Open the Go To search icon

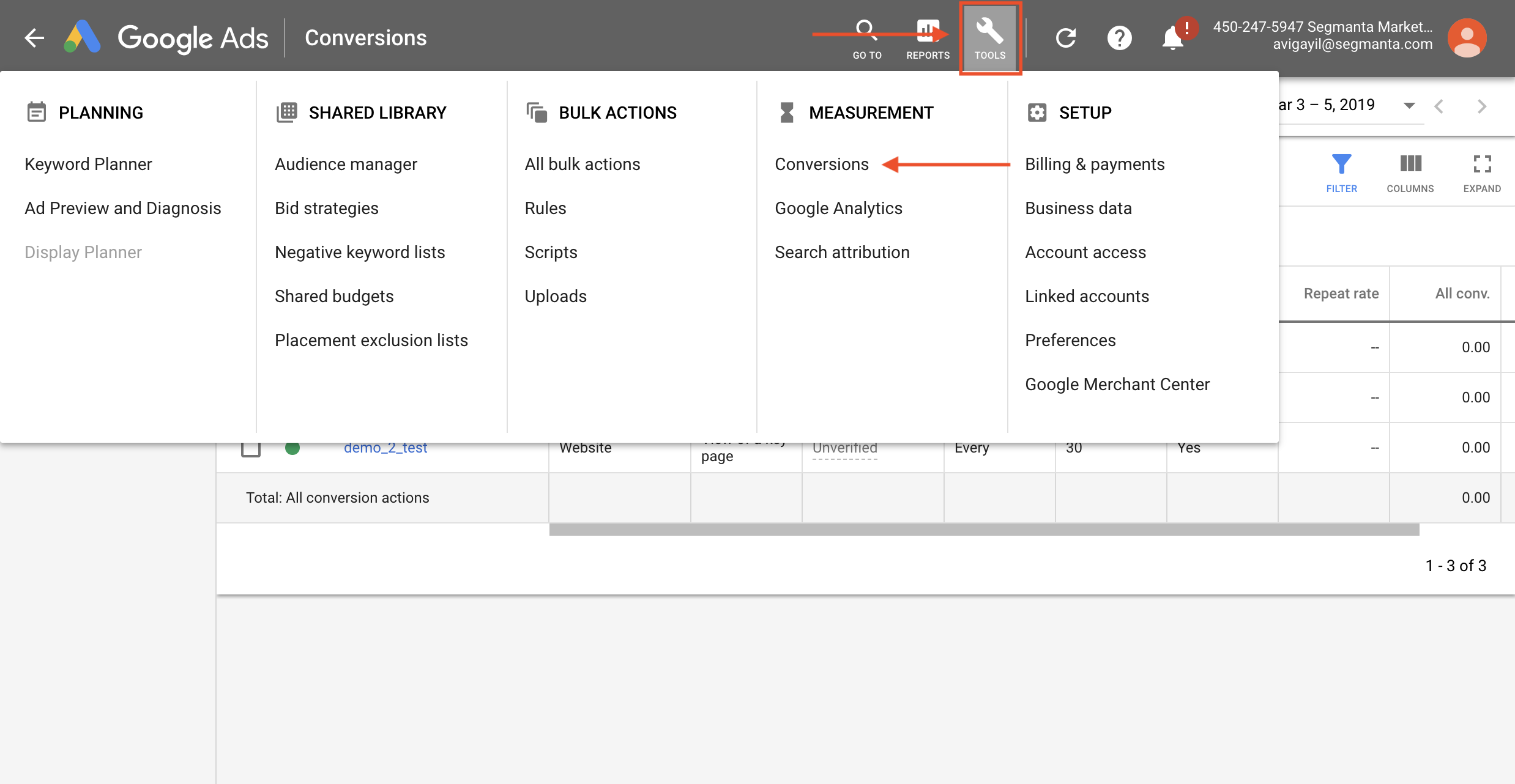click(x=867, y=39)
